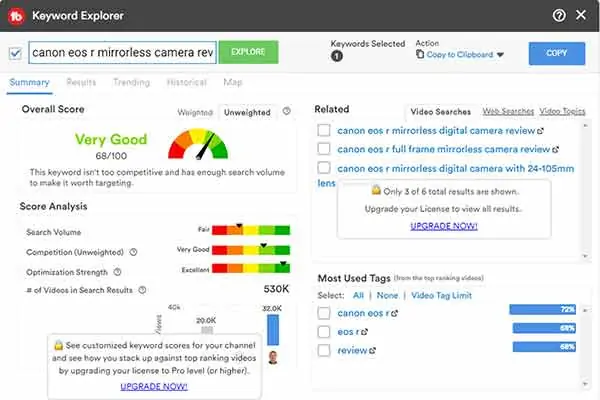
Task: Click the 530K videos count value
Action: [276, 289]
